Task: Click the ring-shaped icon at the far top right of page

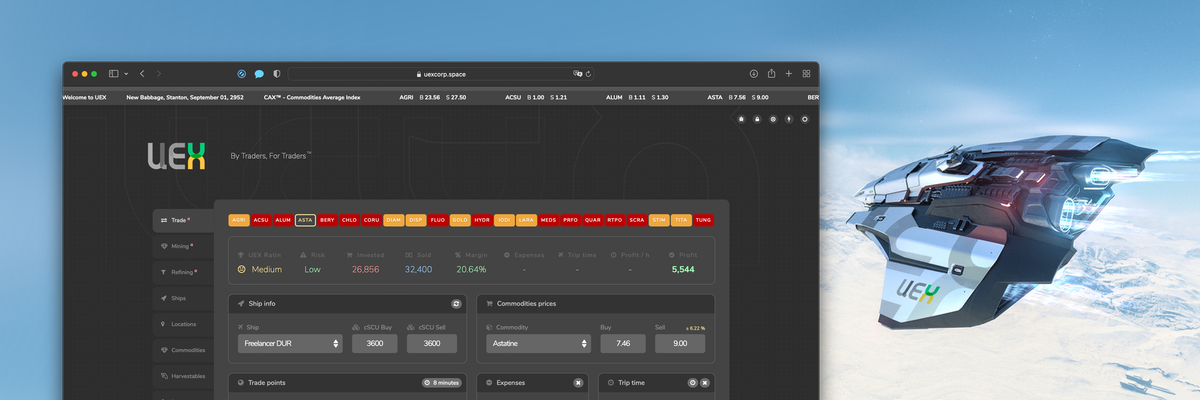Action: pos(805,119)
